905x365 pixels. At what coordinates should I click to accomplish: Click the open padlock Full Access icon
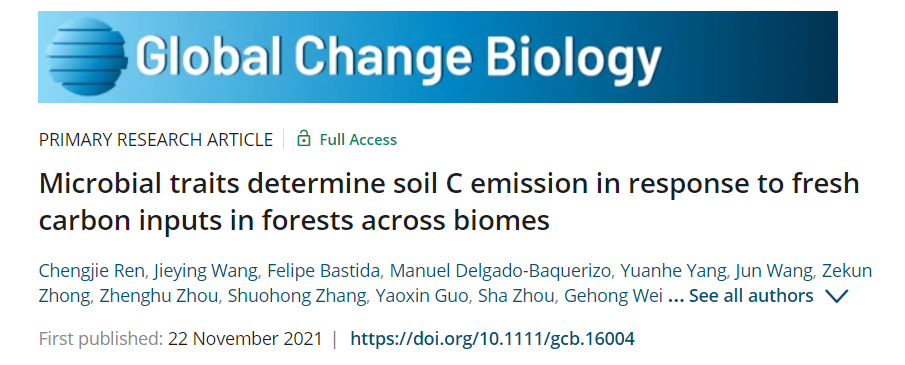point(304,139)
